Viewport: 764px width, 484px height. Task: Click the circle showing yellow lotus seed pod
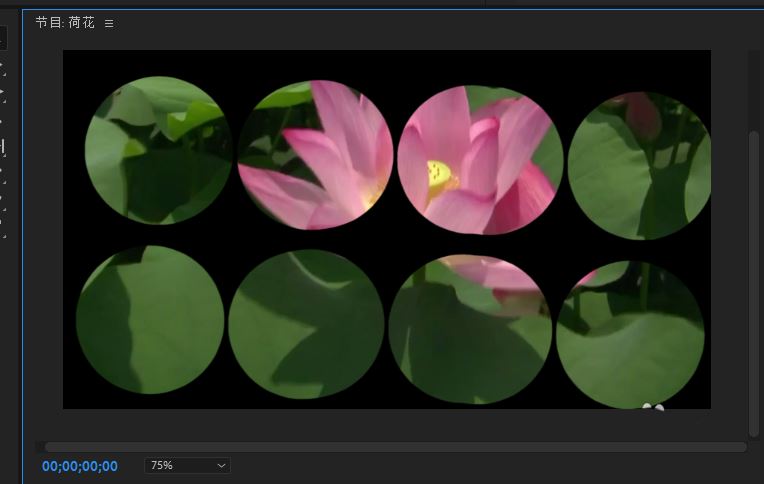coord(480,160)
